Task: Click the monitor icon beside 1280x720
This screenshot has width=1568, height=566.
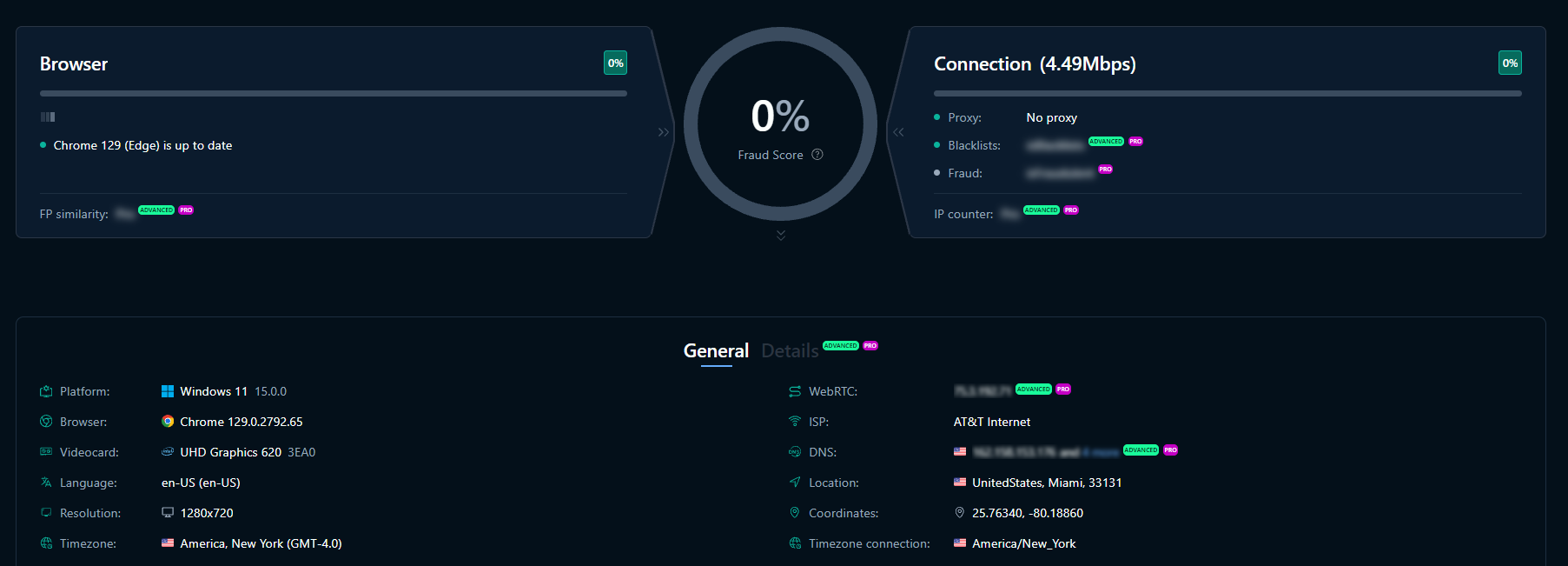Action: click(x=168, y=513)
